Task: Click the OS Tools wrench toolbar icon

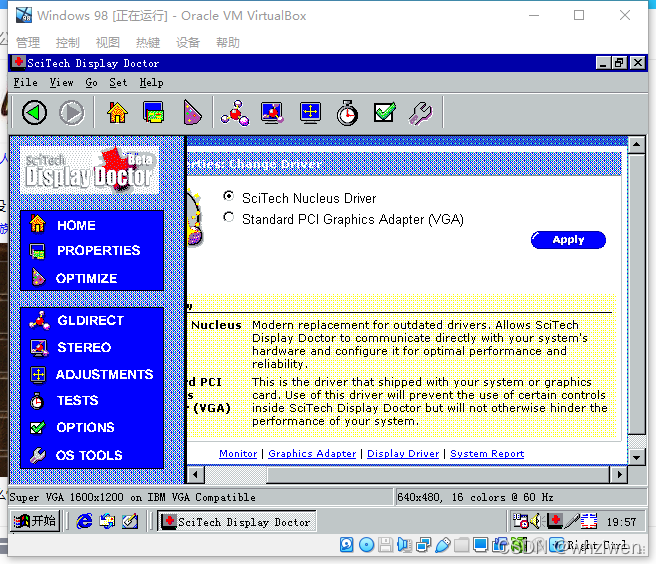Action: point(420,113)
